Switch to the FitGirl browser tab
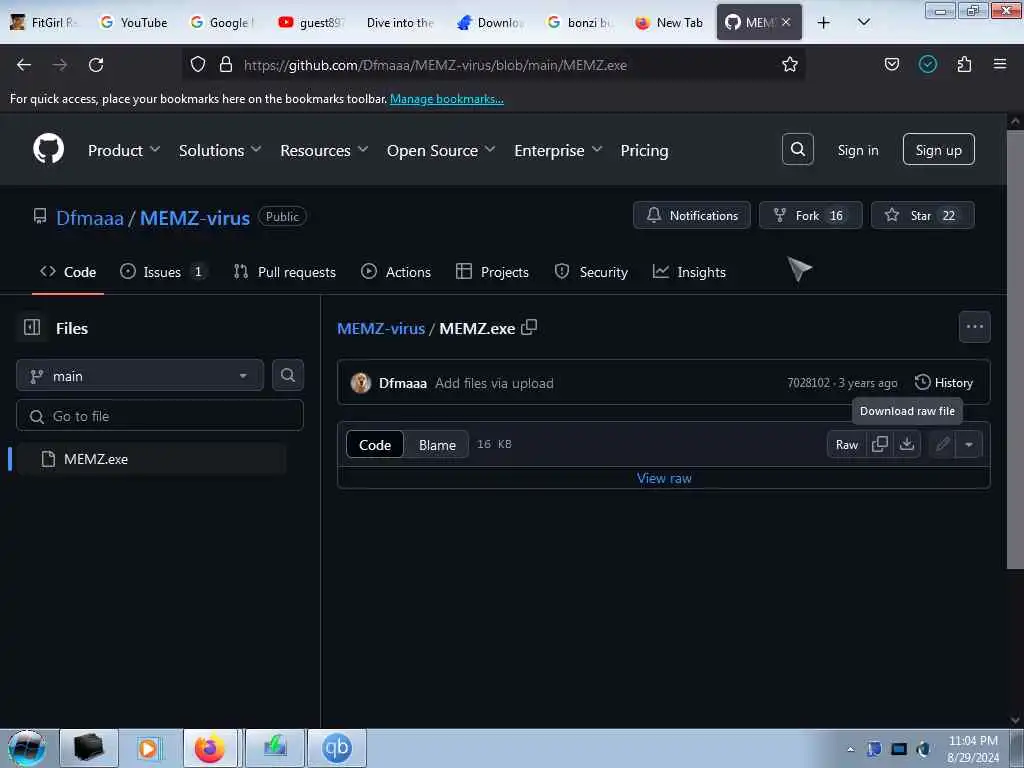This screenshot has width=1024, height=768. click(x=44, y=22)
